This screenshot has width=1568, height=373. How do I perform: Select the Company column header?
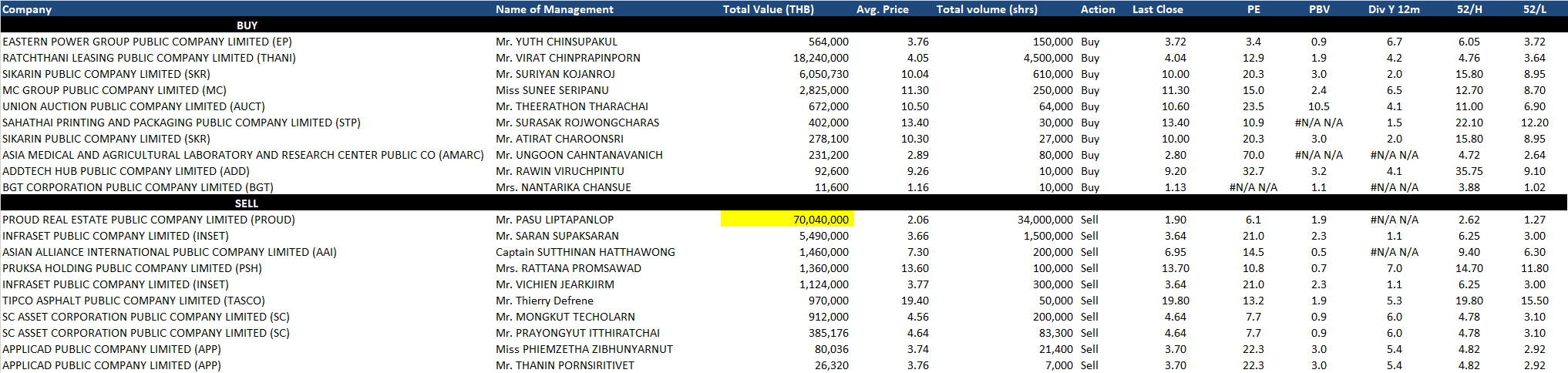coord(27,9)
